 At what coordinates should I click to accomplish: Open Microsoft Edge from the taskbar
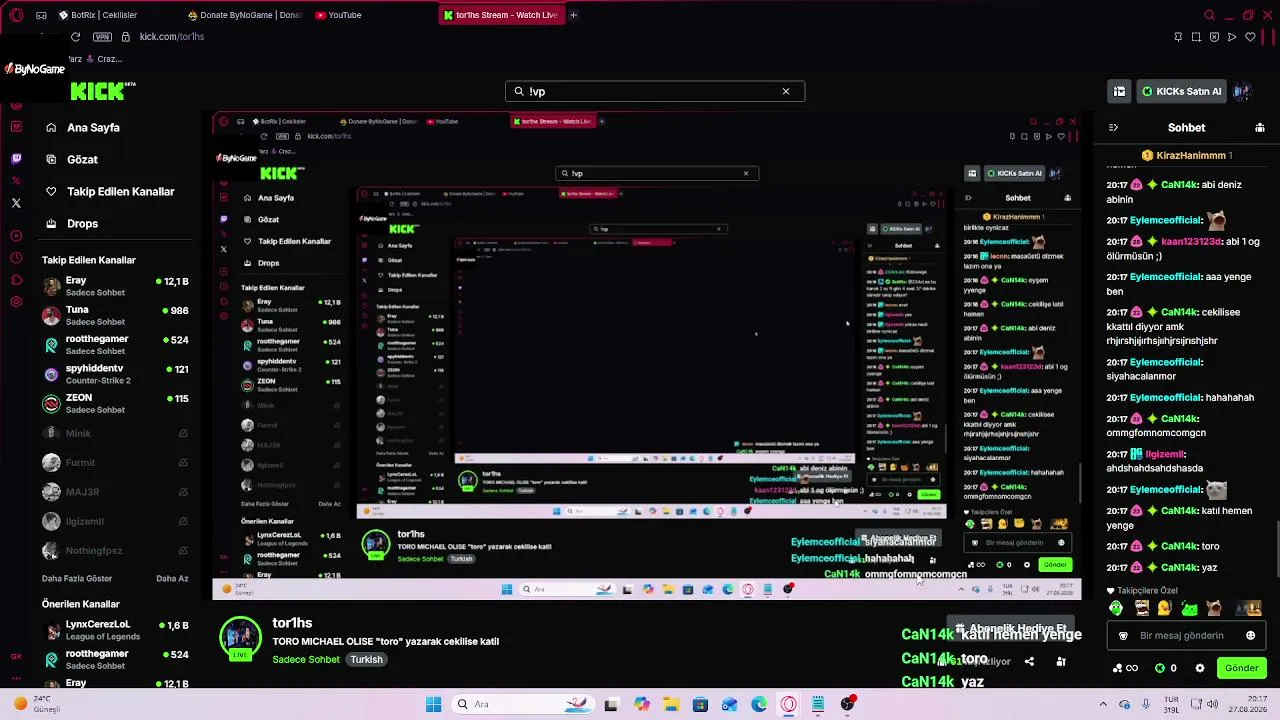tap(759, 704)
